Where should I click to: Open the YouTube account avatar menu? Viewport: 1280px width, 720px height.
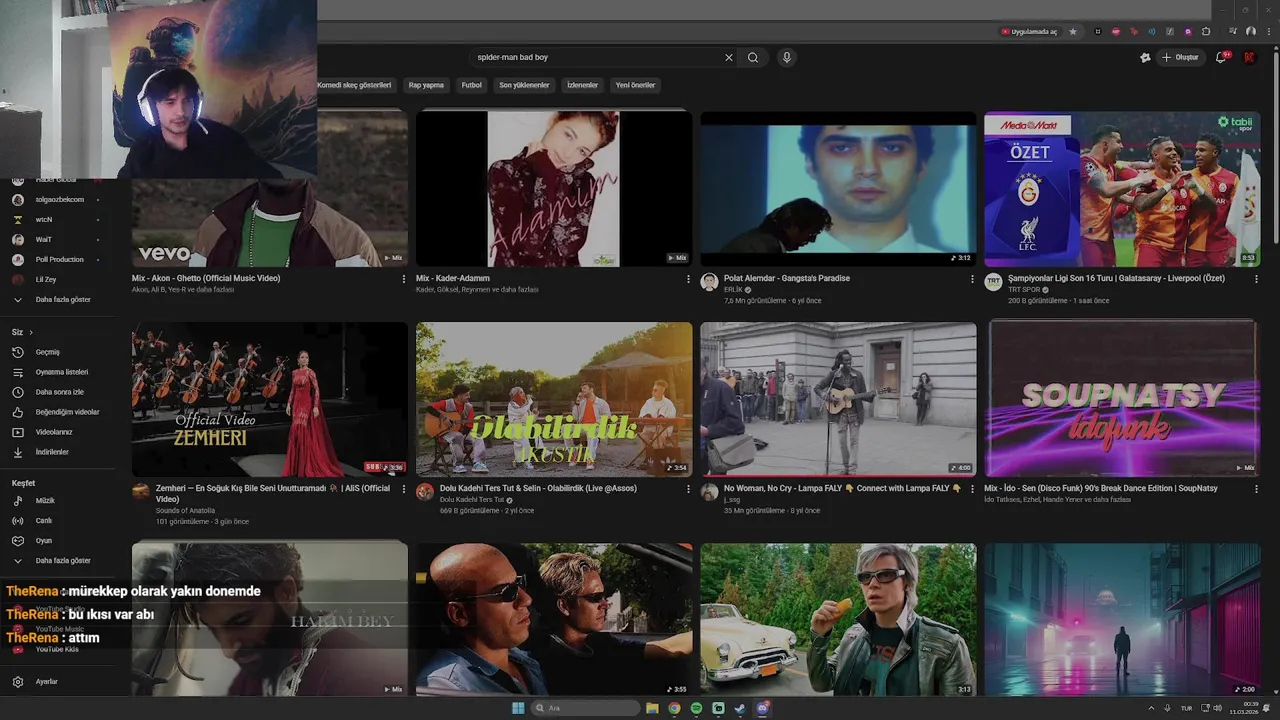click(x=1250, y=57)
